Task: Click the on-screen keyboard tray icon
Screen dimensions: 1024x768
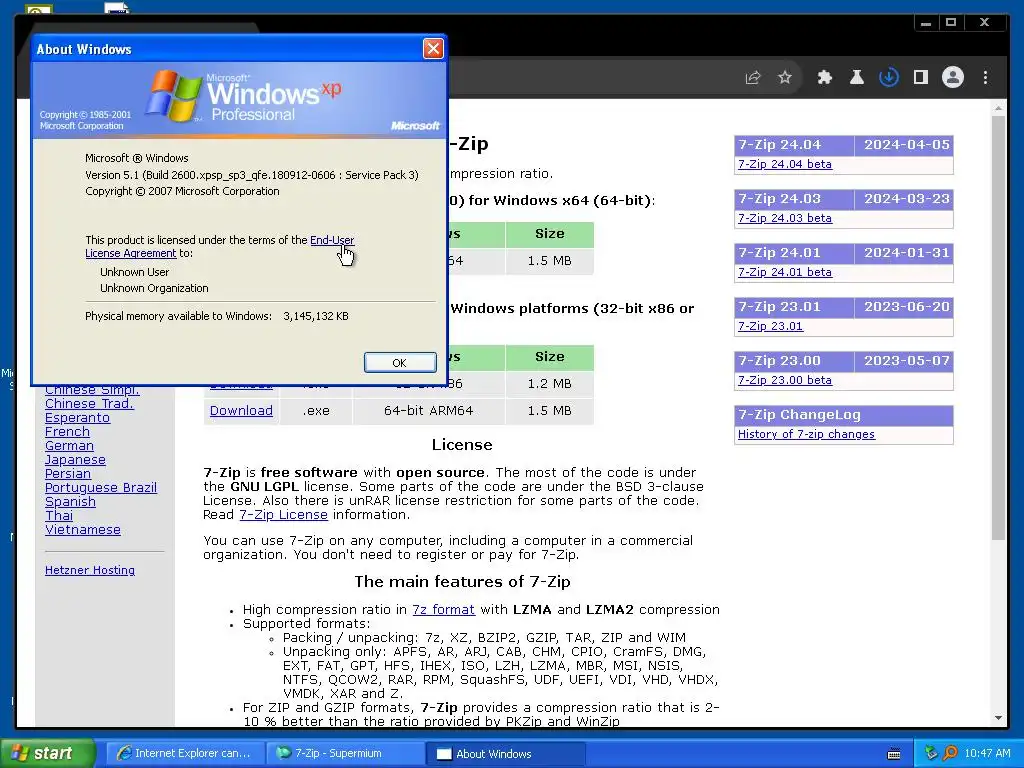Action: tap(894, 754)
